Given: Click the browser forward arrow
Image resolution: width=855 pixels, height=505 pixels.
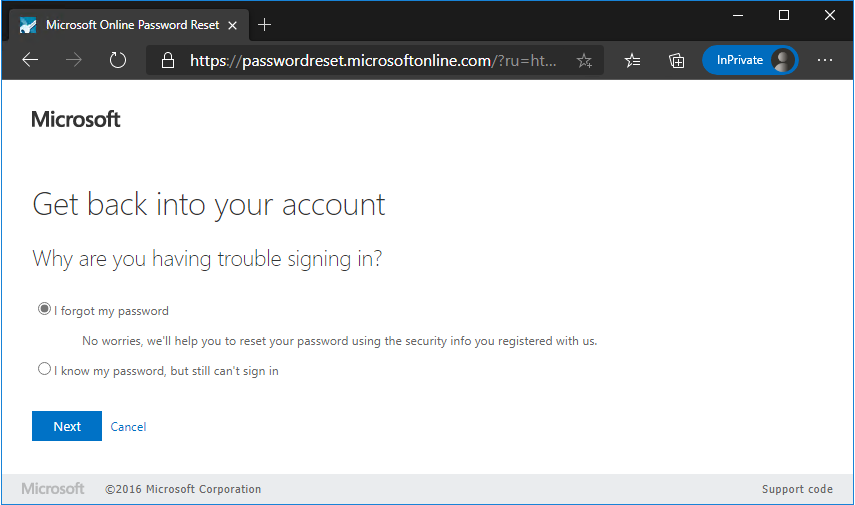Looking at the screenshot, I should point(74,60).
